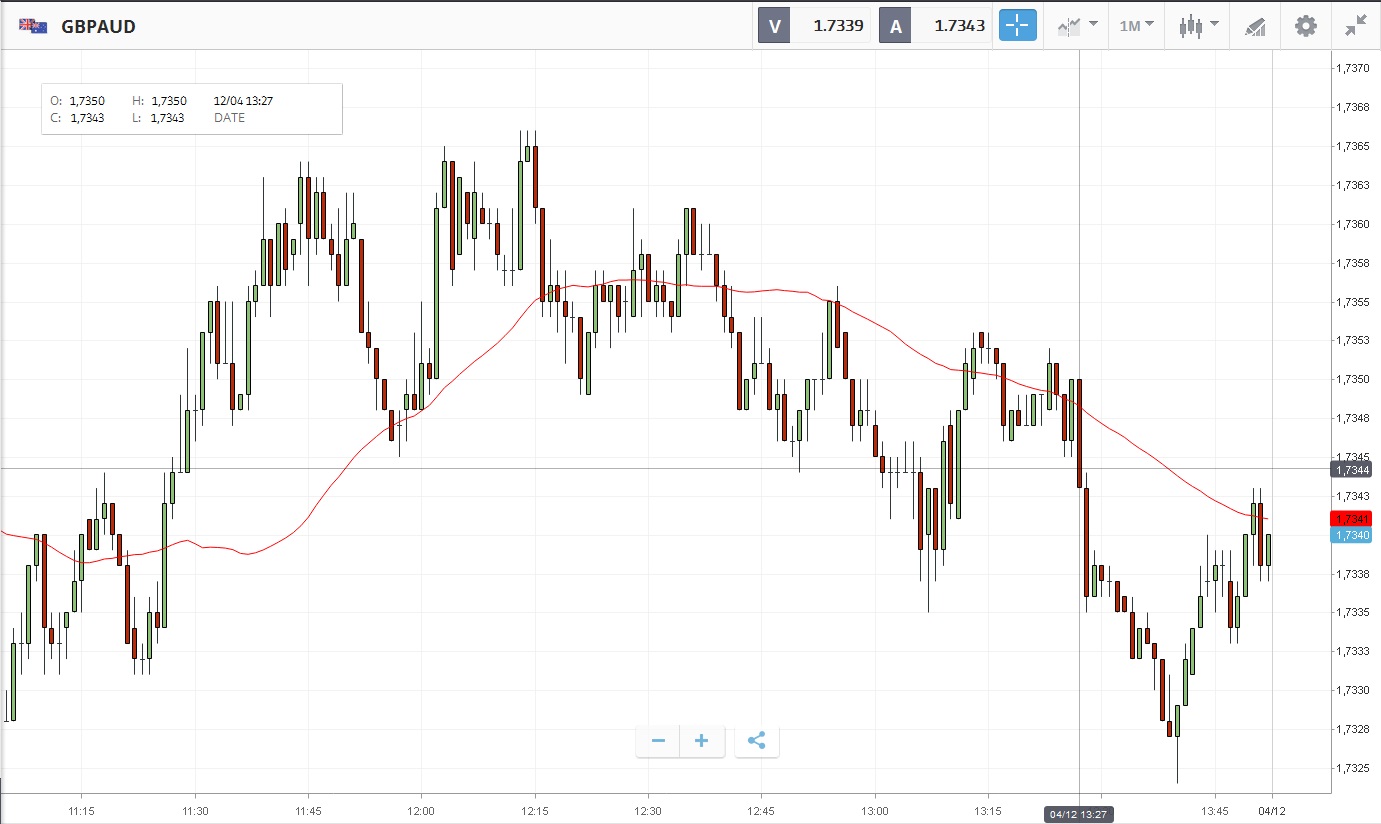Click the A buy button at 1.7343
The width and height of the screenshot is (1381, 824).
coord(935,26)
